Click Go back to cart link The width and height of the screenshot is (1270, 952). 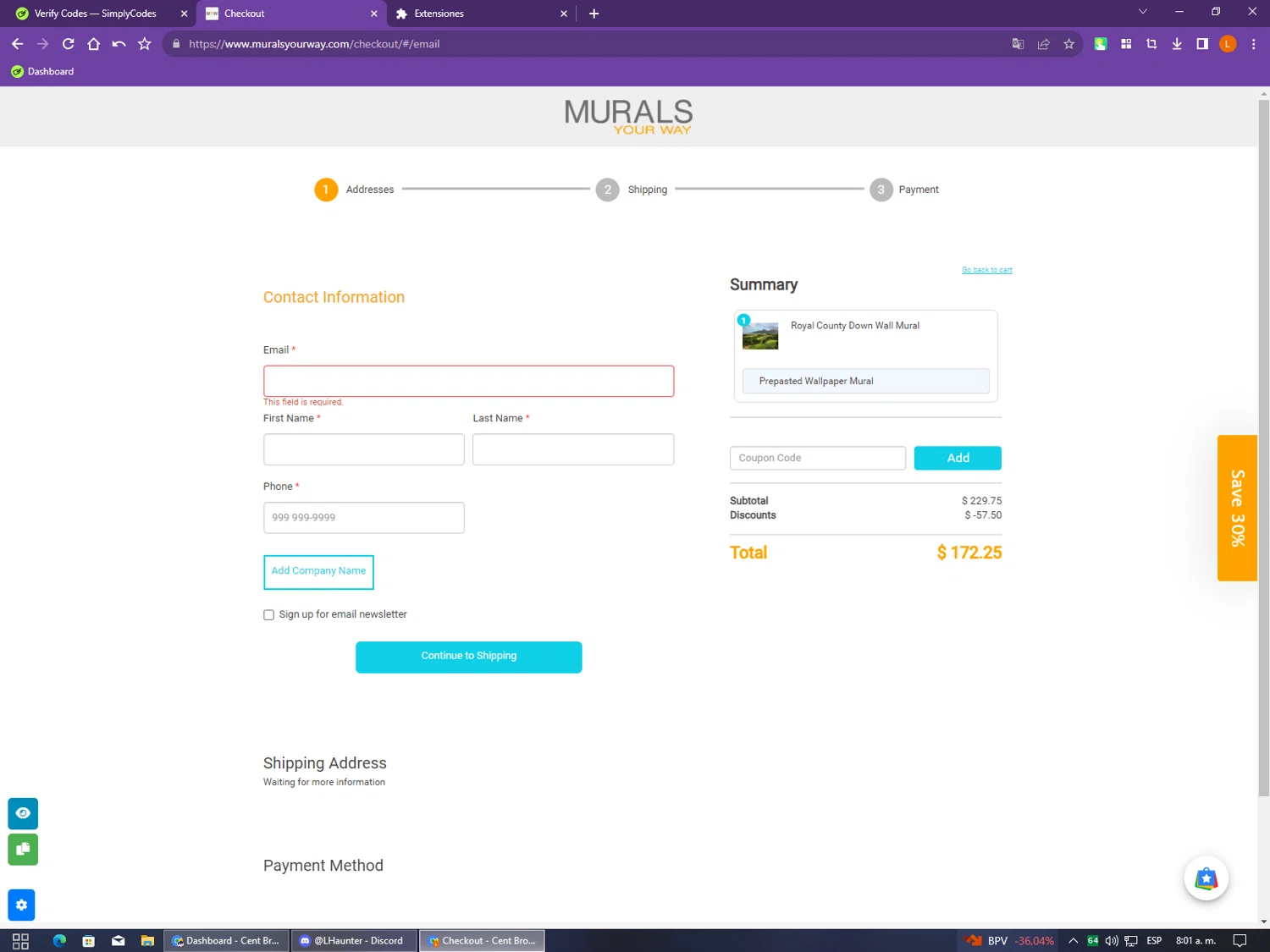986,270
